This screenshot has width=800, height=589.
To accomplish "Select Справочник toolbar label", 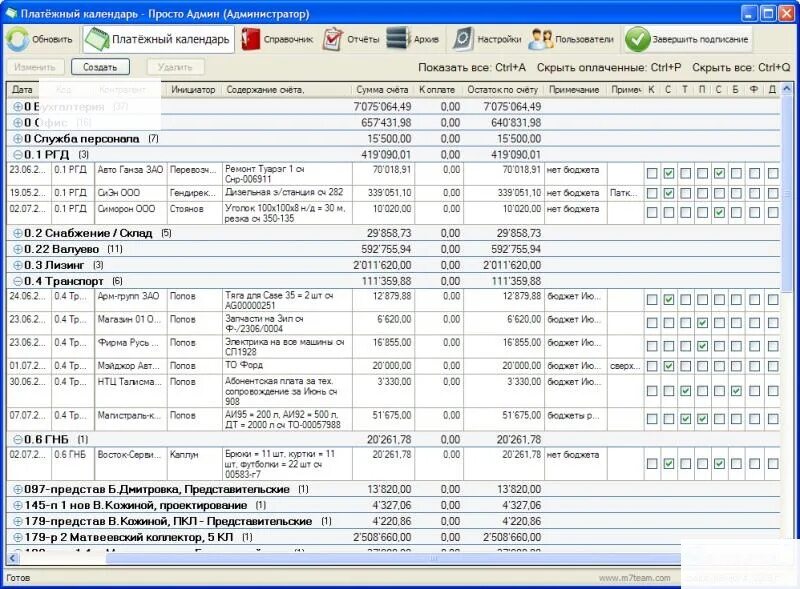I will tap(288, 39).
